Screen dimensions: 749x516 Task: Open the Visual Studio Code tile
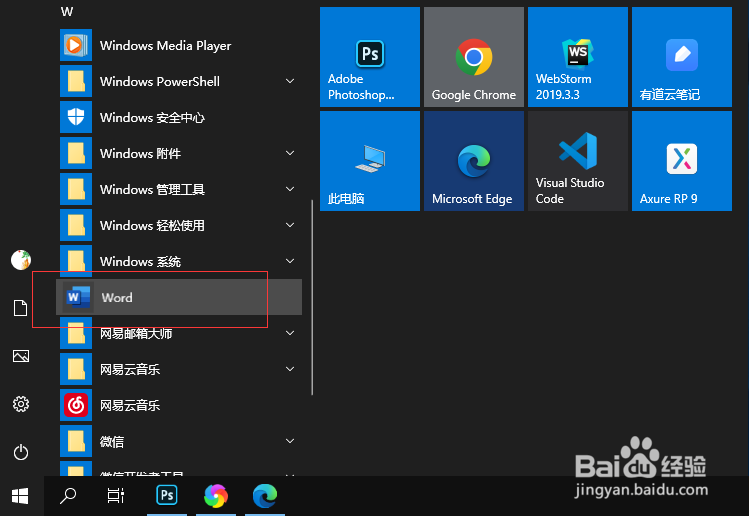(578, 161)
